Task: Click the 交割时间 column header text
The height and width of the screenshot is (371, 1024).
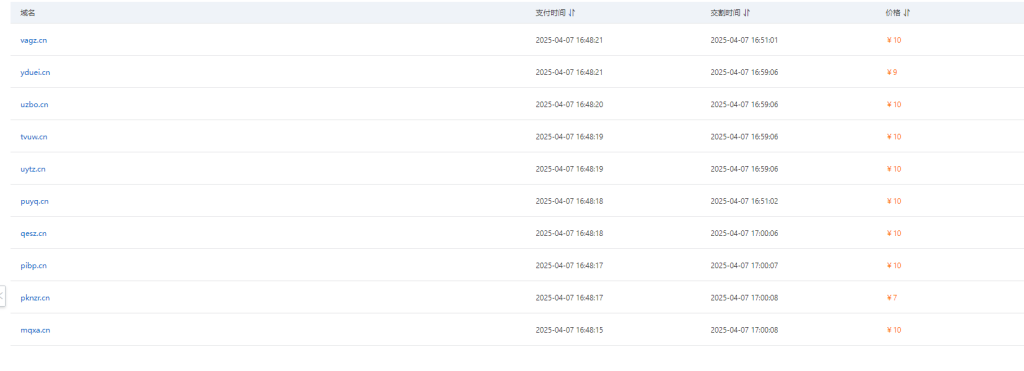Action: [726, 12]
